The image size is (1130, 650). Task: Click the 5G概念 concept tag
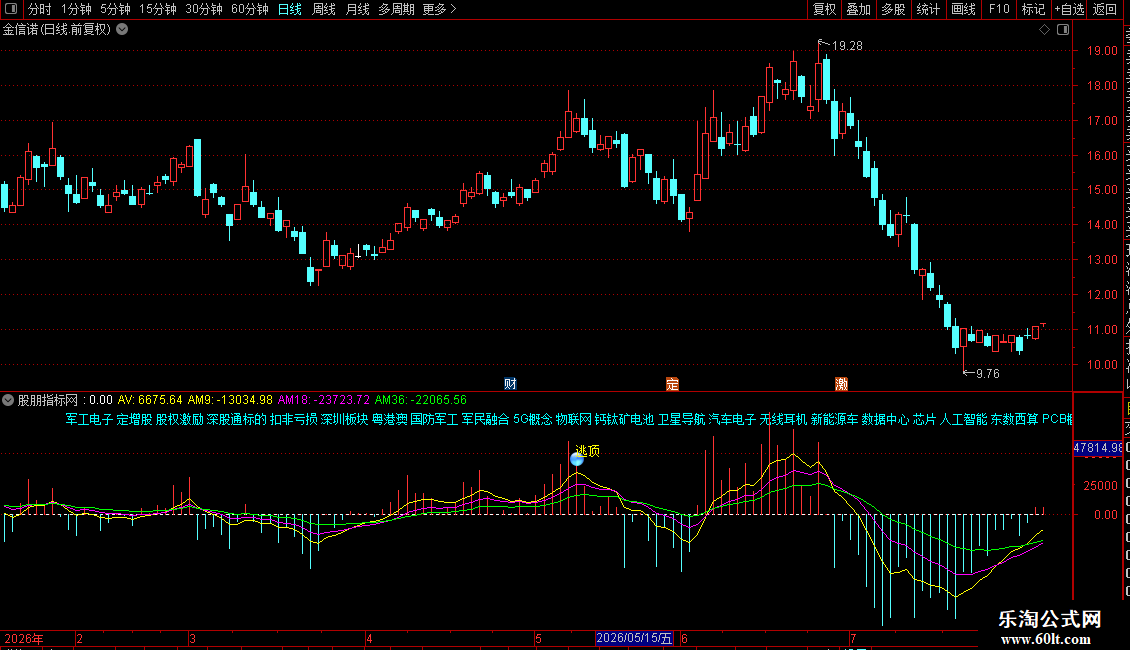coord(533,419)
